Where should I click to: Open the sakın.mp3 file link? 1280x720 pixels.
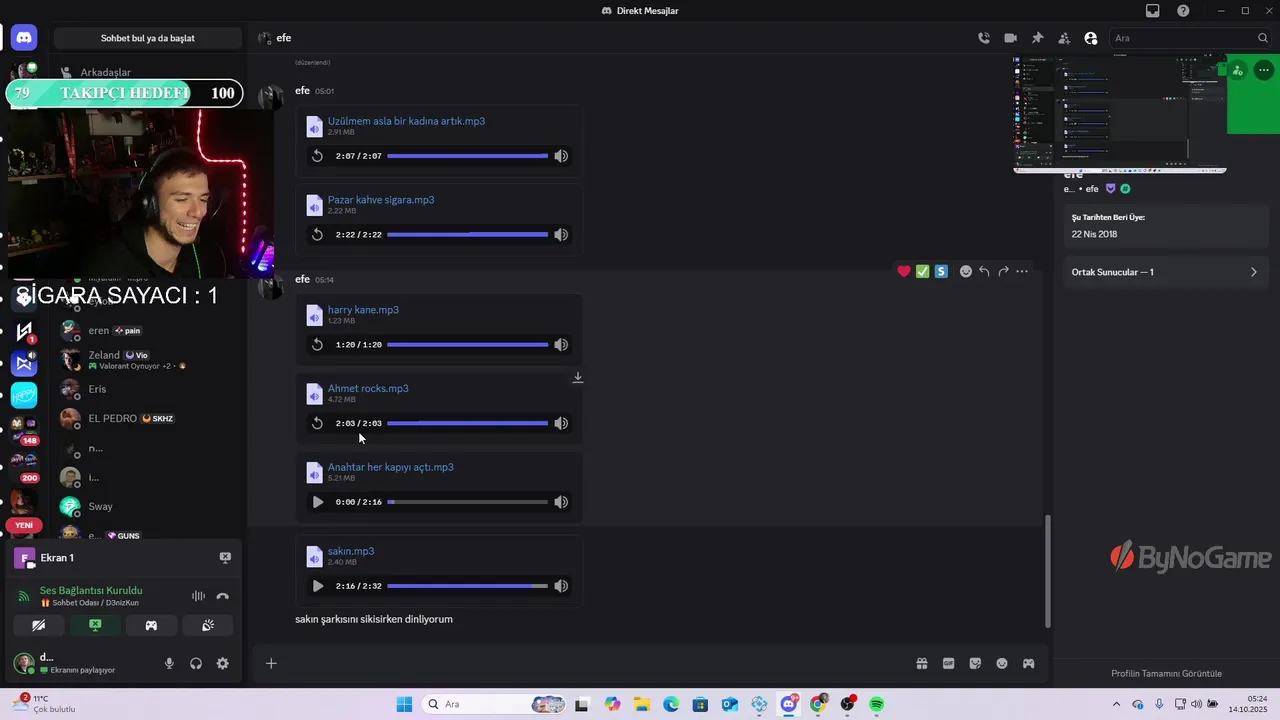[351, 552]
